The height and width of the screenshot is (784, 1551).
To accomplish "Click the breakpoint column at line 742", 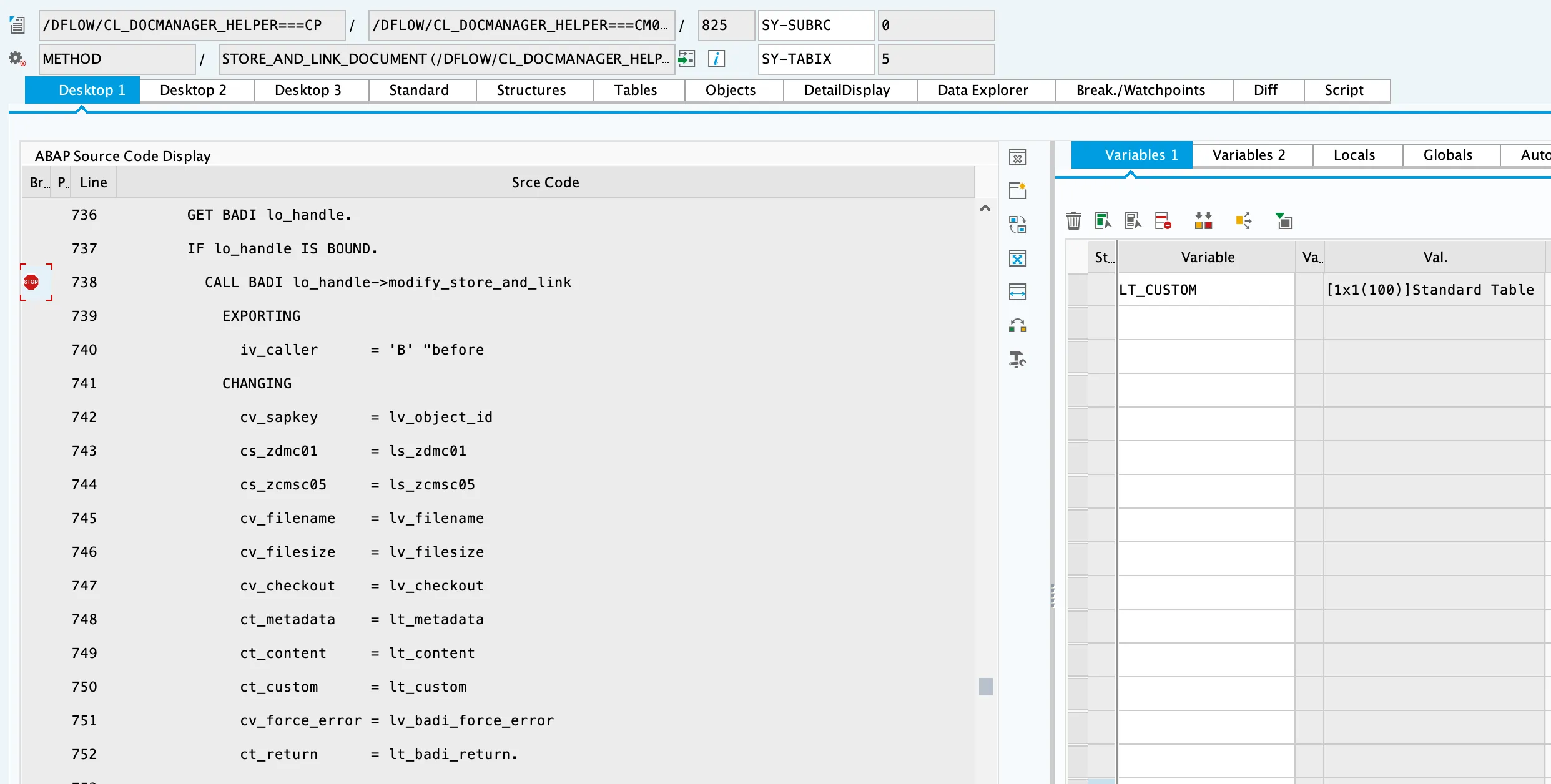I will 36,417.
